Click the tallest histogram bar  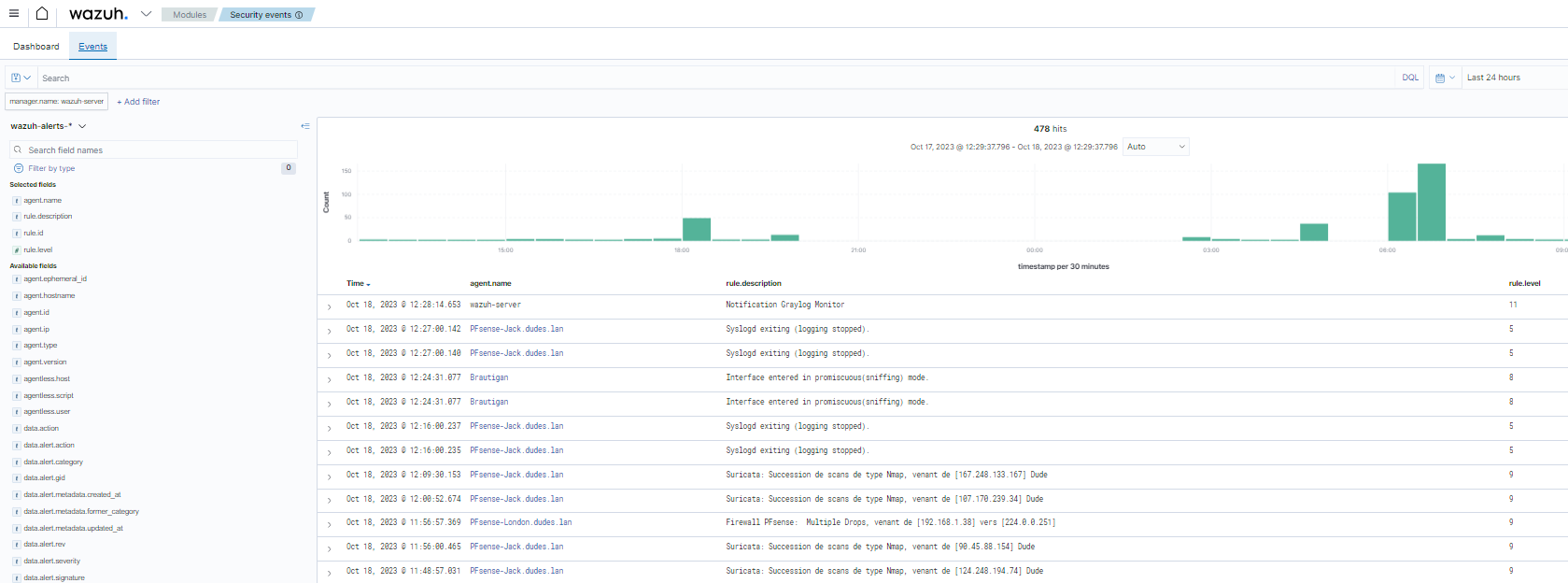(x=1431, y=202)
